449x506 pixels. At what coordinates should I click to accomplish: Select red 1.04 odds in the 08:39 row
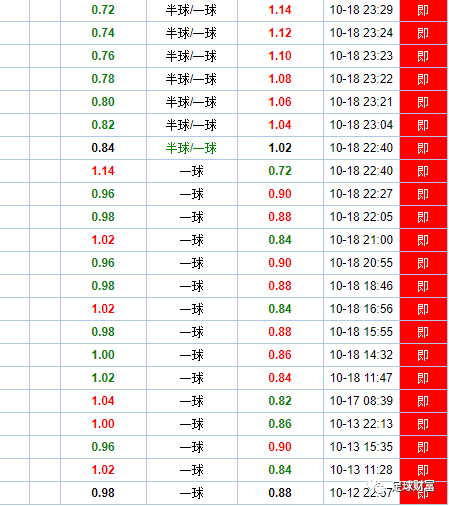(x=103, y=401)
